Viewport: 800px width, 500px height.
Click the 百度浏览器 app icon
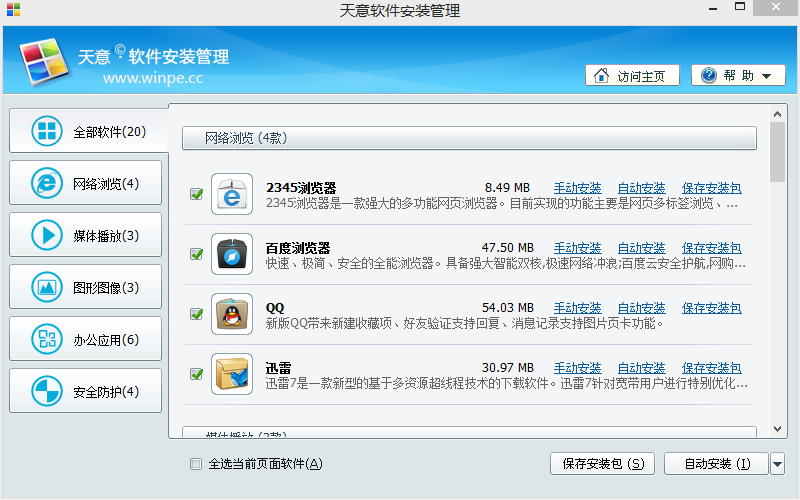pyautogui.click(x=232, y=254)
